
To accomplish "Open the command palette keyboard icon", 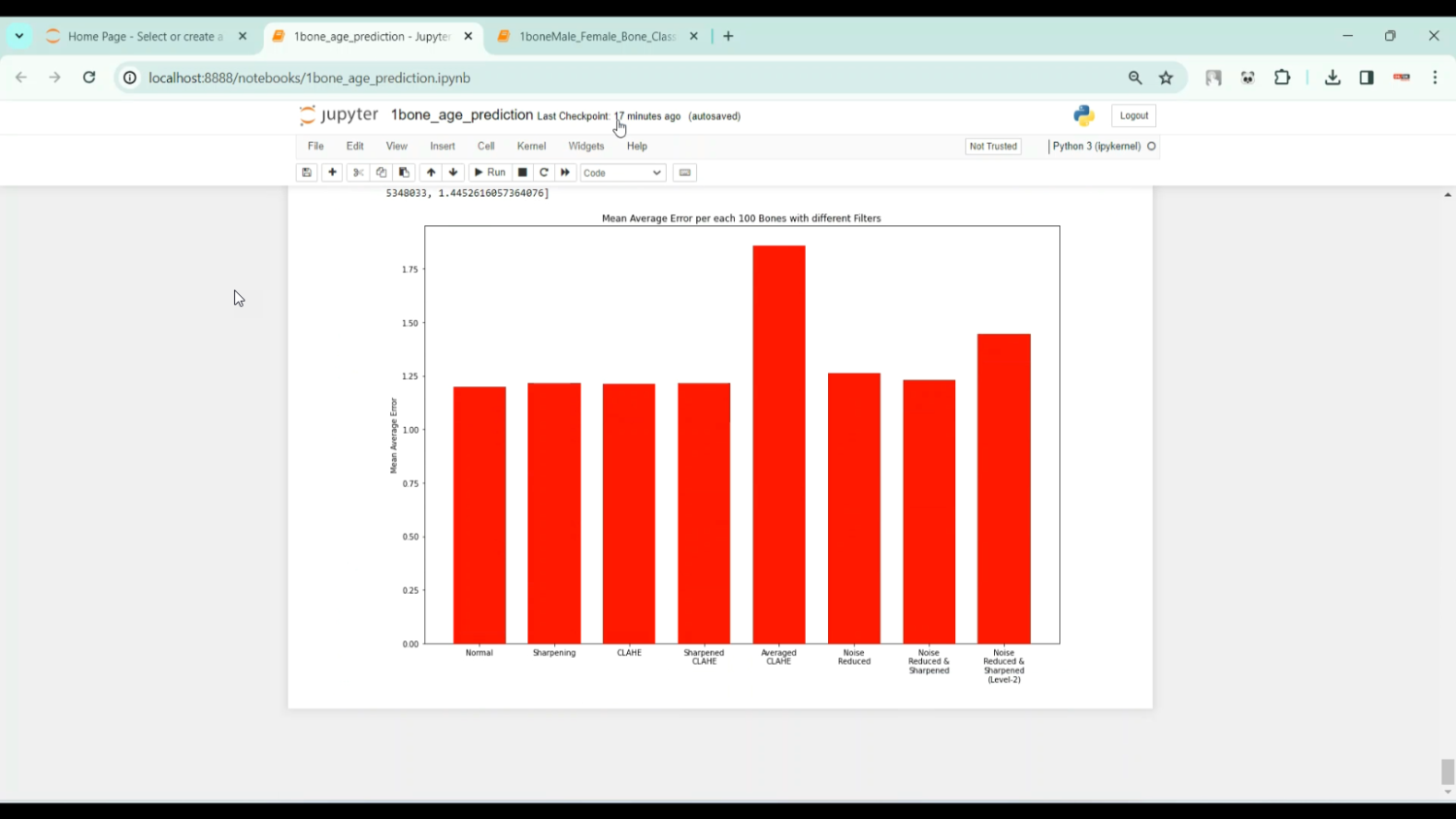I will point(684,173).
